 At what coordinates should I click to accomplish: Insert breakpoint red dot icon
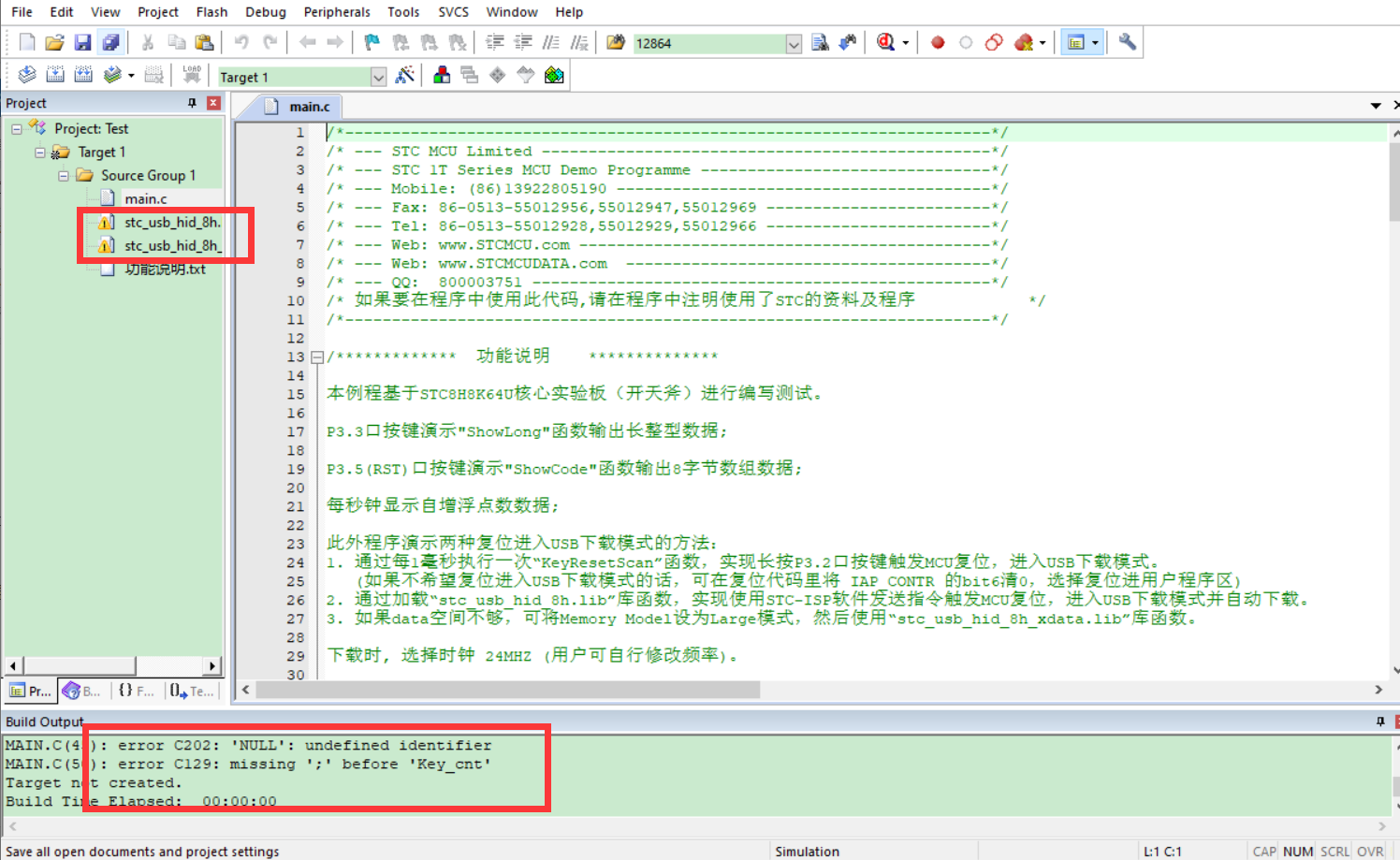(938, 42)
